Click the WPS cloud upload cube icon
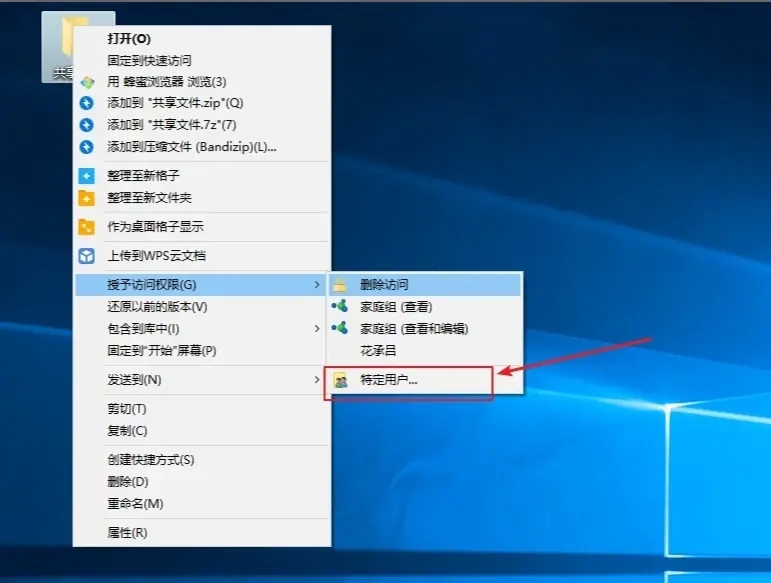The image size is (771, 583). tap(87, 256)
